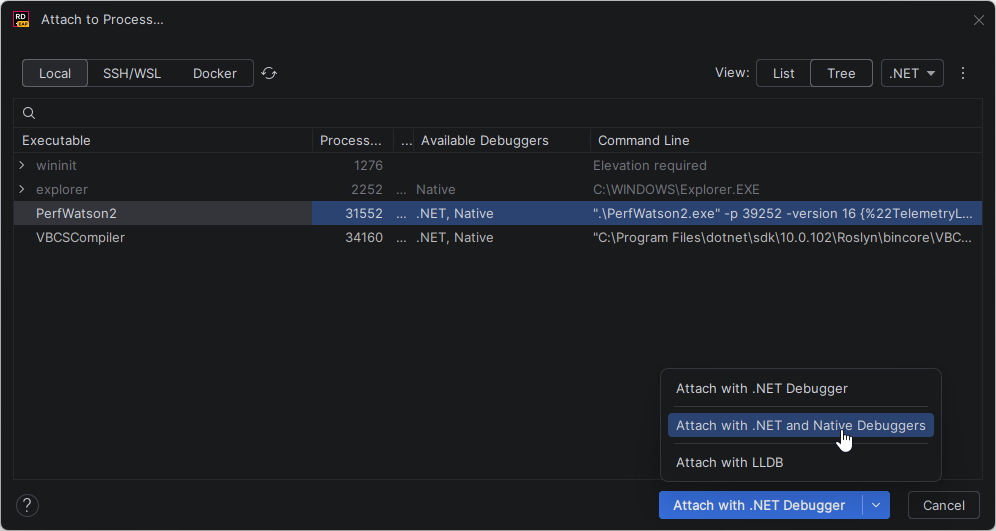Switch to the SSH/WSL tab
Viewport: 996px width, 531px height.
click(132, 73)
